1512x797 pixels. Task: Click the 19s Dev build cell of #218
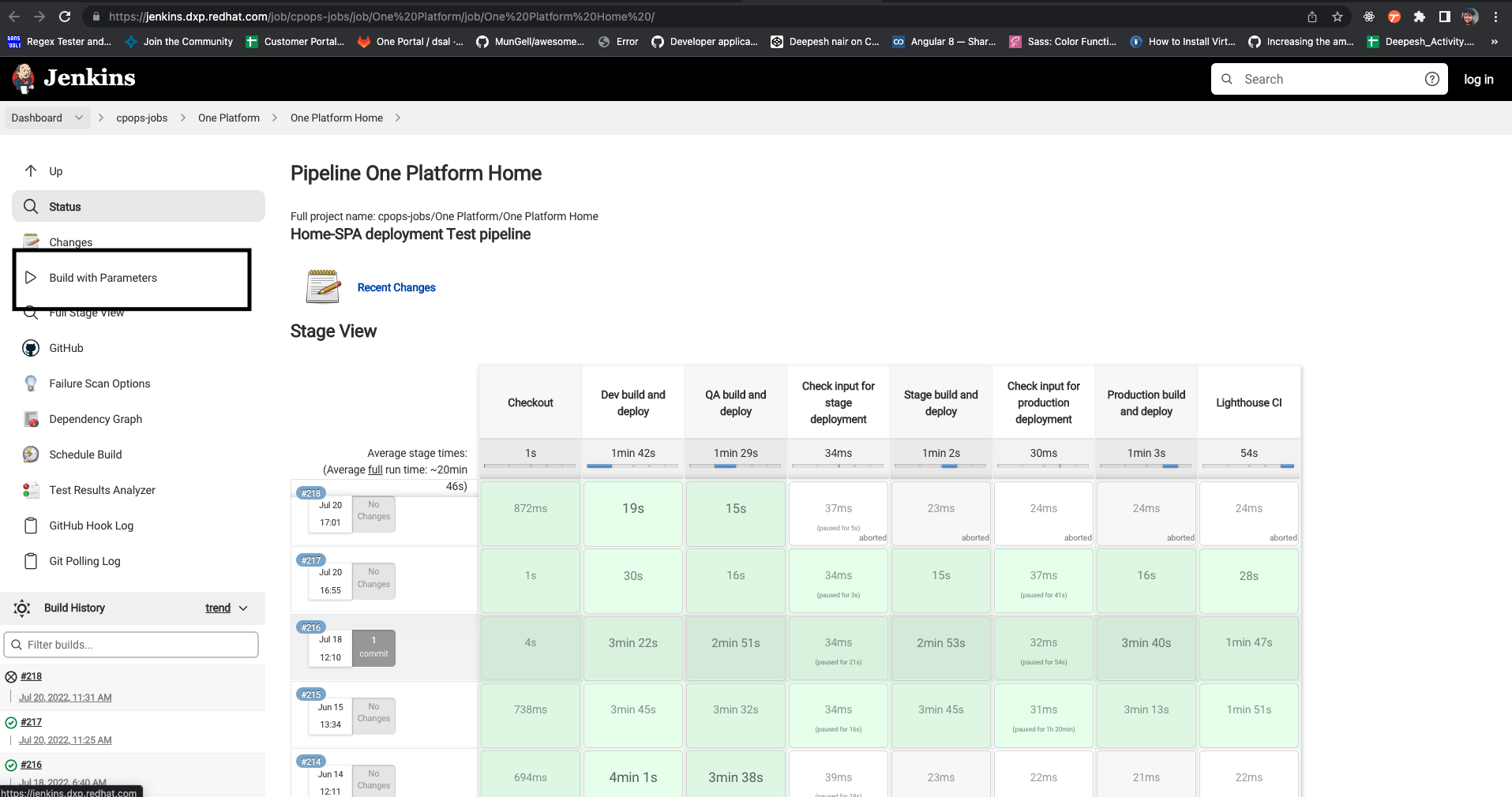pos(632,513)
